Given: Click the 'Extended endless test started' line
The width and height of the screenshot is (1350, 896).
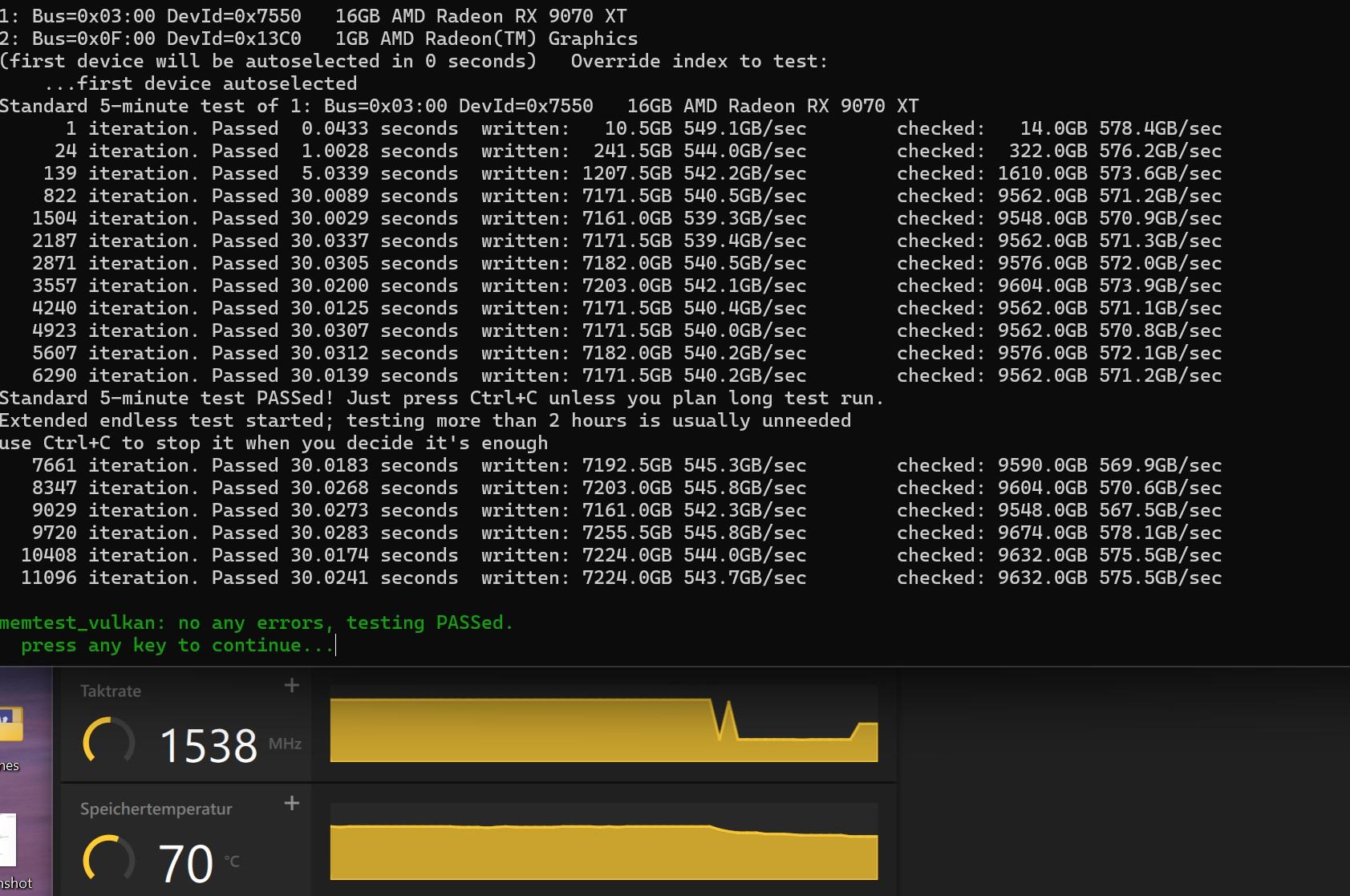Looking at the screenshot, I should pos(425,420).
